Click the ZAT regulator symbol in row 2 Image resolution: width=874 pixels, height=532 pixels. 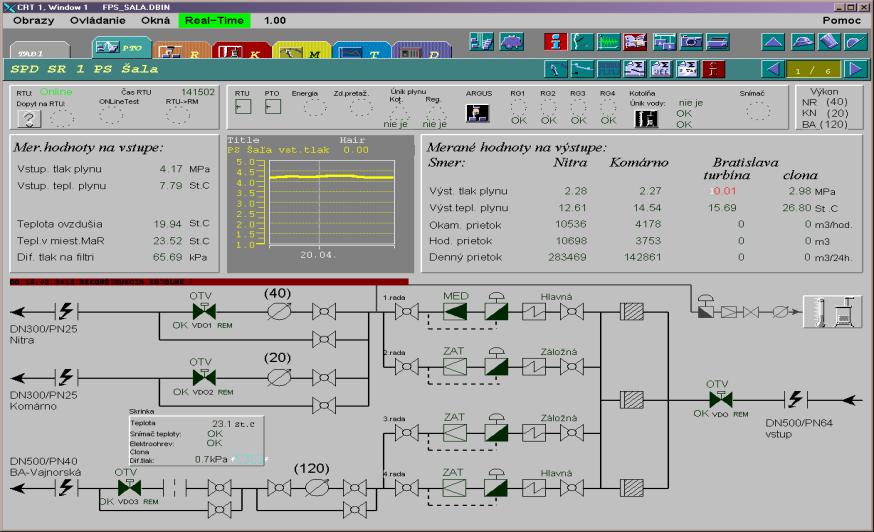tap(455, 366)
